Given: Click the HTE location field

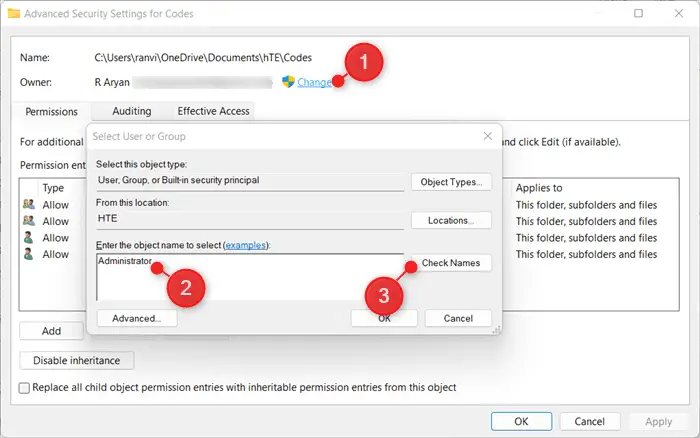Looking at the screenshot, I should coord(250,219).
